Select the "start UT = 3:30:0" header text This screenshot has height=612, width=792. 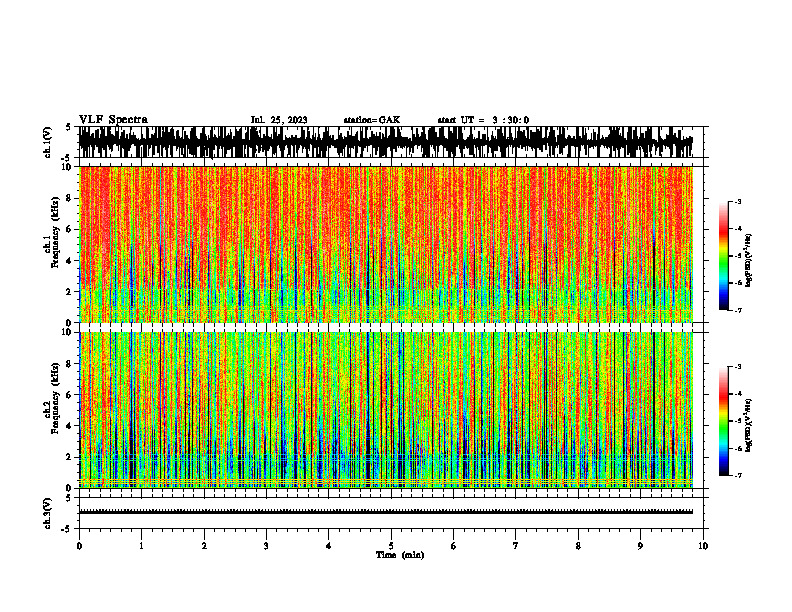[483, 120]
